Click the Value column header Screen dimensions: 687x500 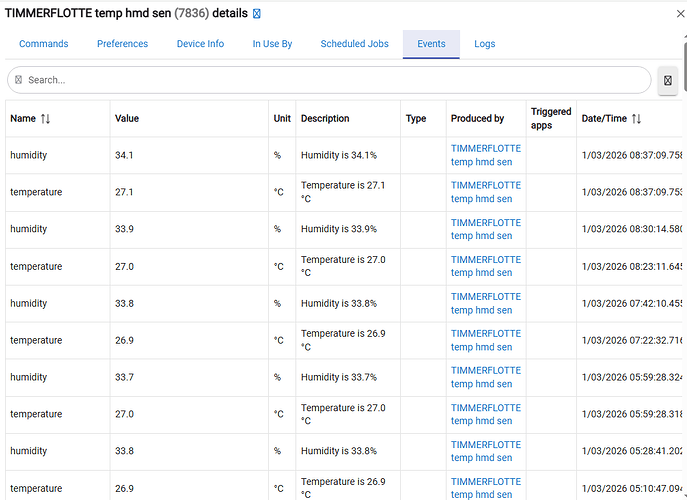[x=127, y=119]
